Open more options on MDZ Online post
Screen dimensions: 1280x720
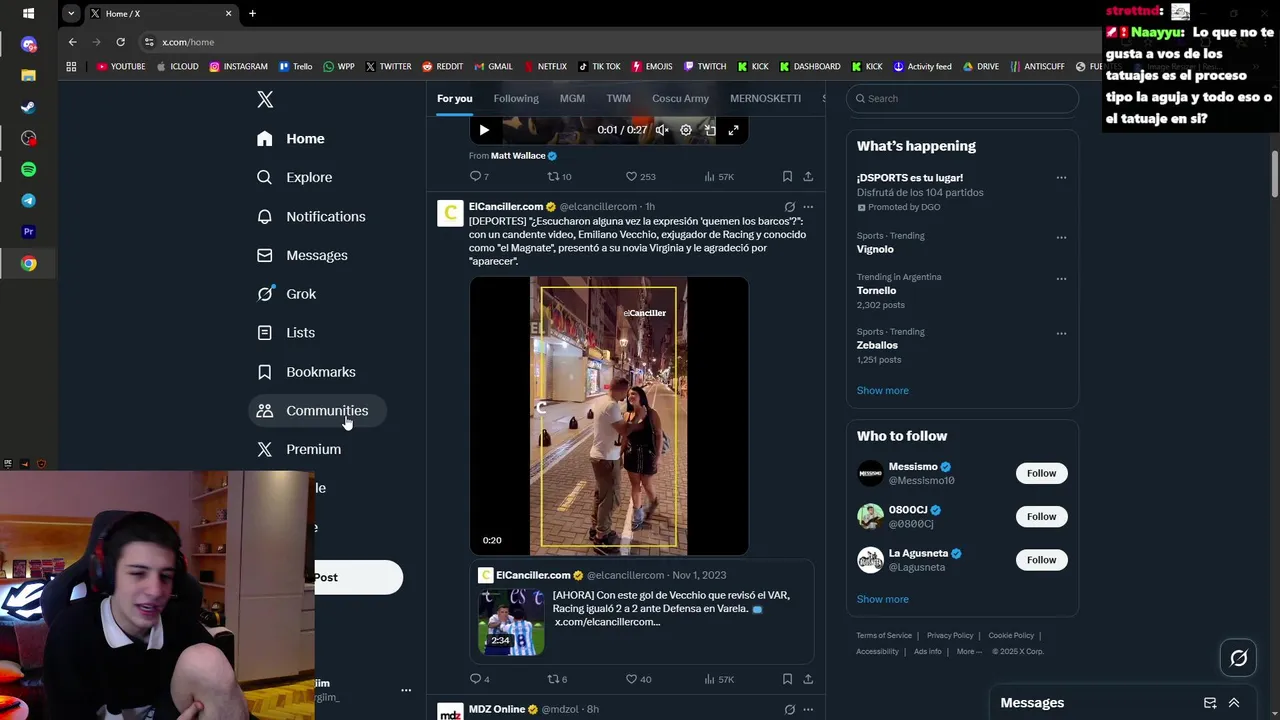pyautogui.click(x=808, y=710)
